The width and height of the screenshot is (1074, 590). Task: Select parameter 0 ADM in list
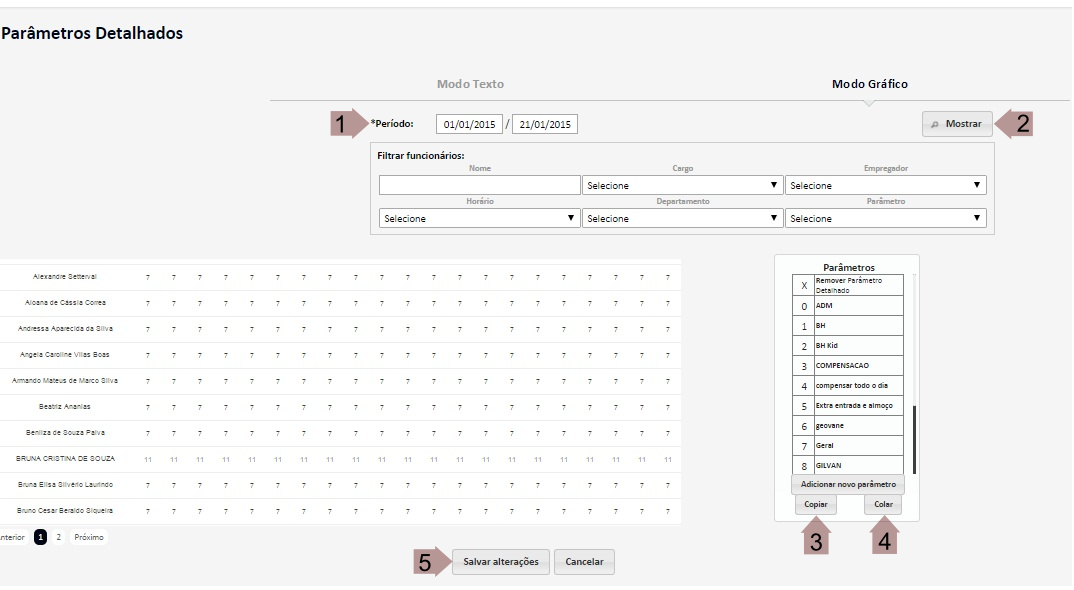[848, 306]
